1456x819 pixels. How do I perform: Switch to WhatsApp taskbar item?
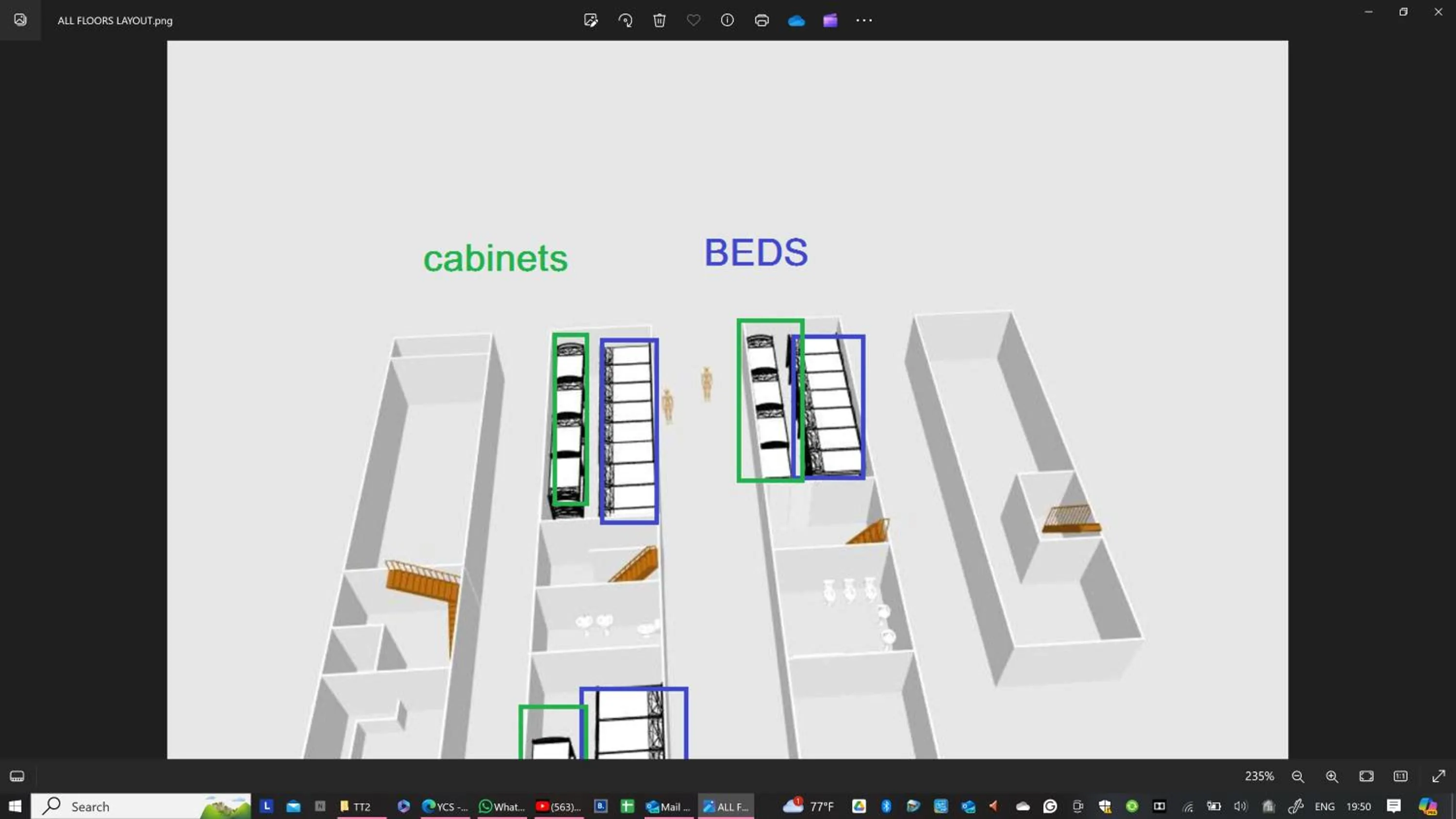coord(502,806)
